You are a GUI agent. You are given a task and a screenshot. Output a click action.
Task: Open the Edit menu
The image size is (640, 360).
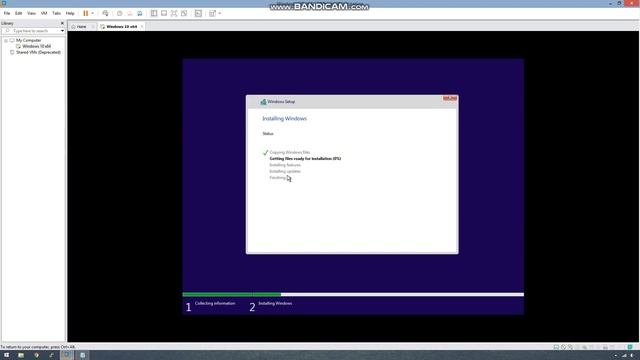(x=18, y=13)
